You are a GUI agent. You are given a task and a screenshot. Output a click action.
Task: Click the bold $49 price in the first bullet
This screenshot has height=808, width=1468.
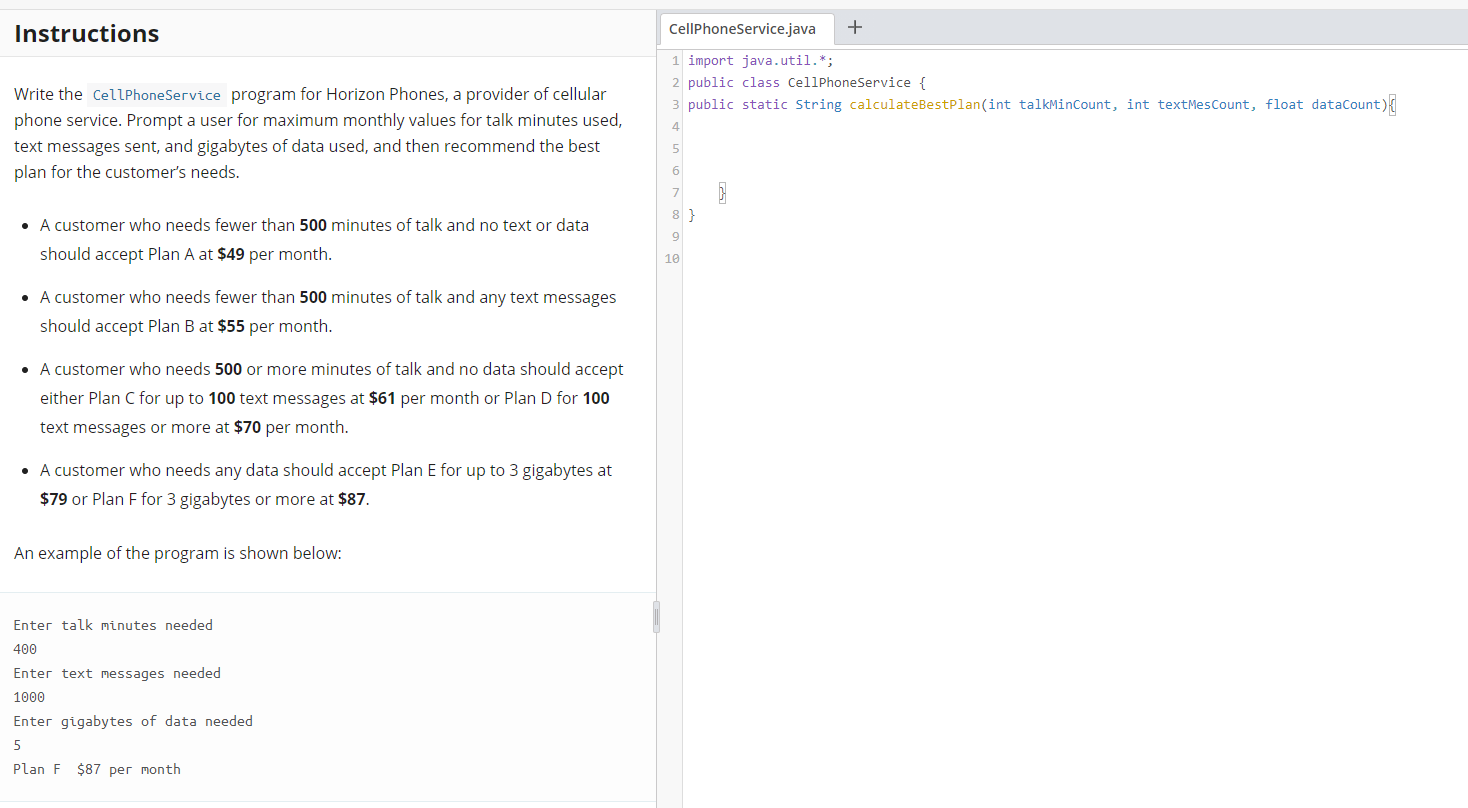231,254
